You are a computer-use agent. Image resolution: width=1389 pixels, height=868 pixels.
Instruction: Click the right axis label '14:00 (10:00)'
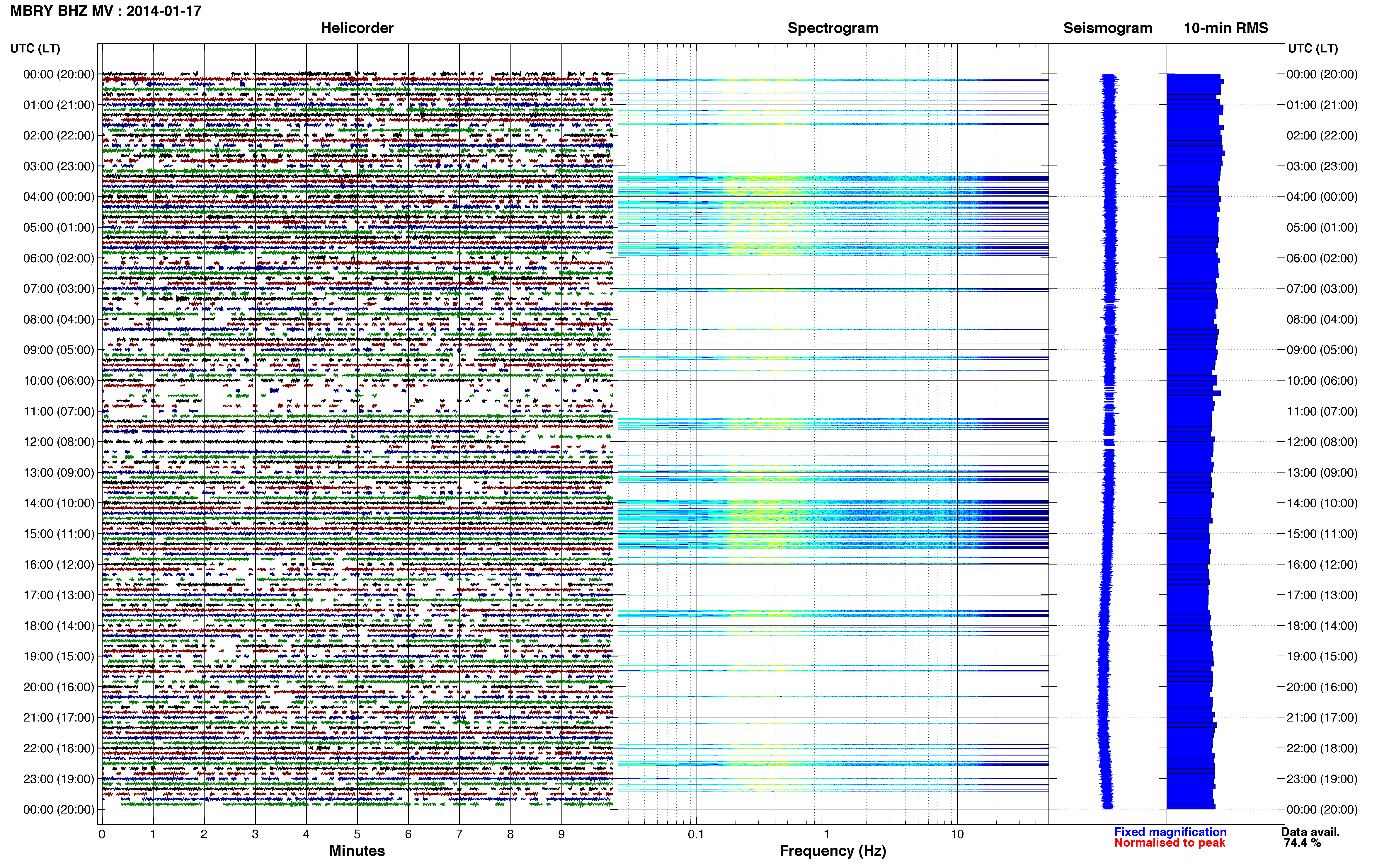(x=1322, y=504)
